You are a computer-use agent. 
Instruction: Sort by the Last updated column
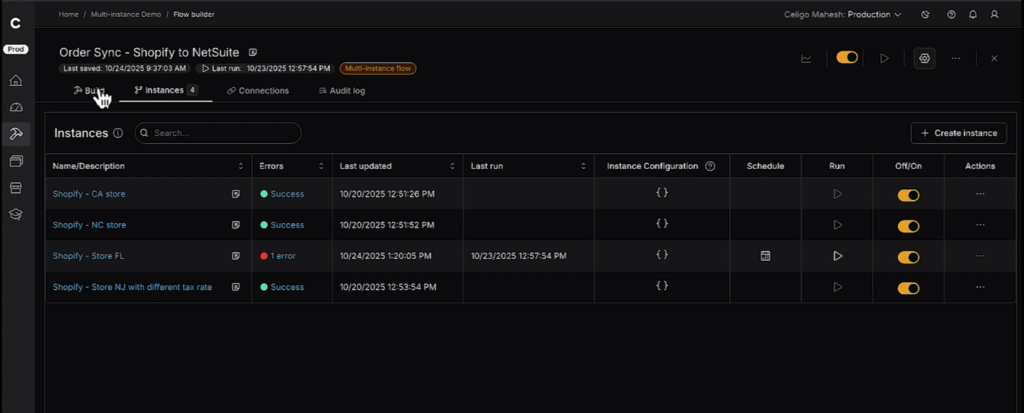point(452,166)
